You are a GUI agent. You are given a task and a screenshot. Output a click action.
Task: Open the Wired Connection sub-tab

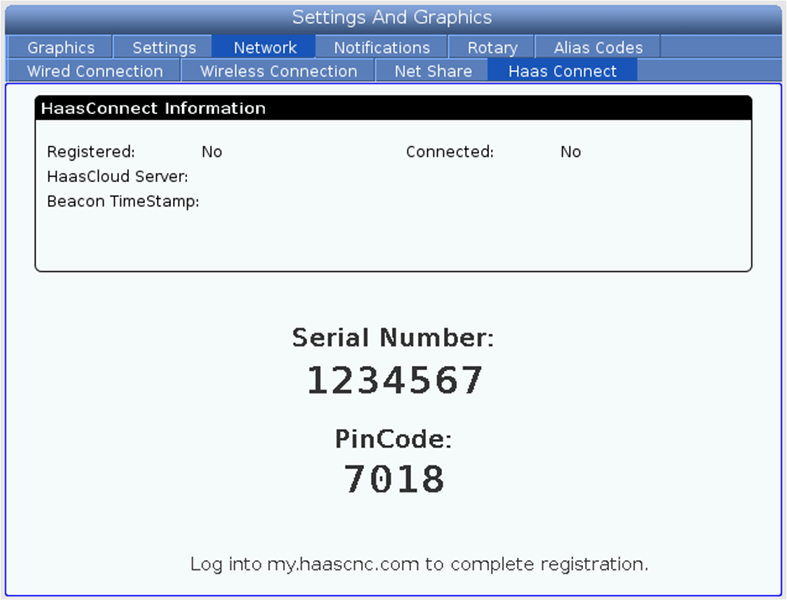coord(94,71)
